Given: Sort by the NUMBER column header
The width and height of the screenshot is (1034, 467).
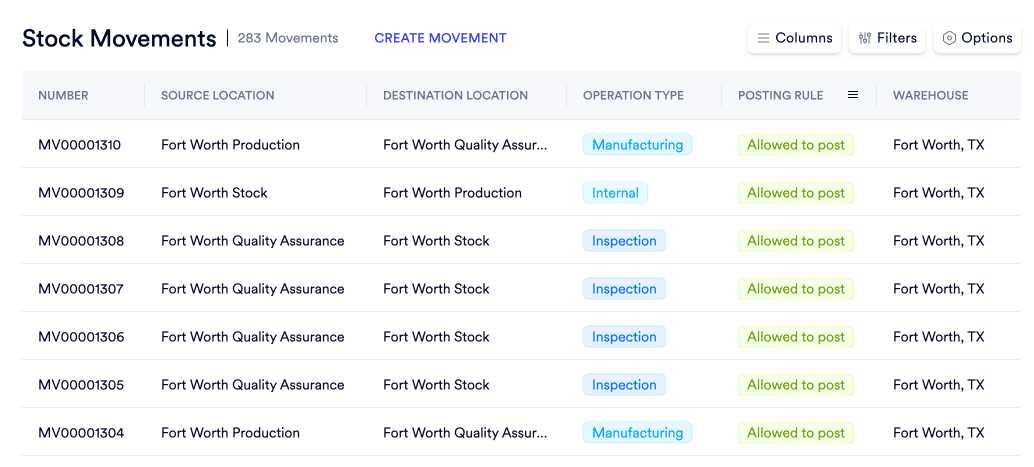Looking at the screenshot, I should click(63, 95).
